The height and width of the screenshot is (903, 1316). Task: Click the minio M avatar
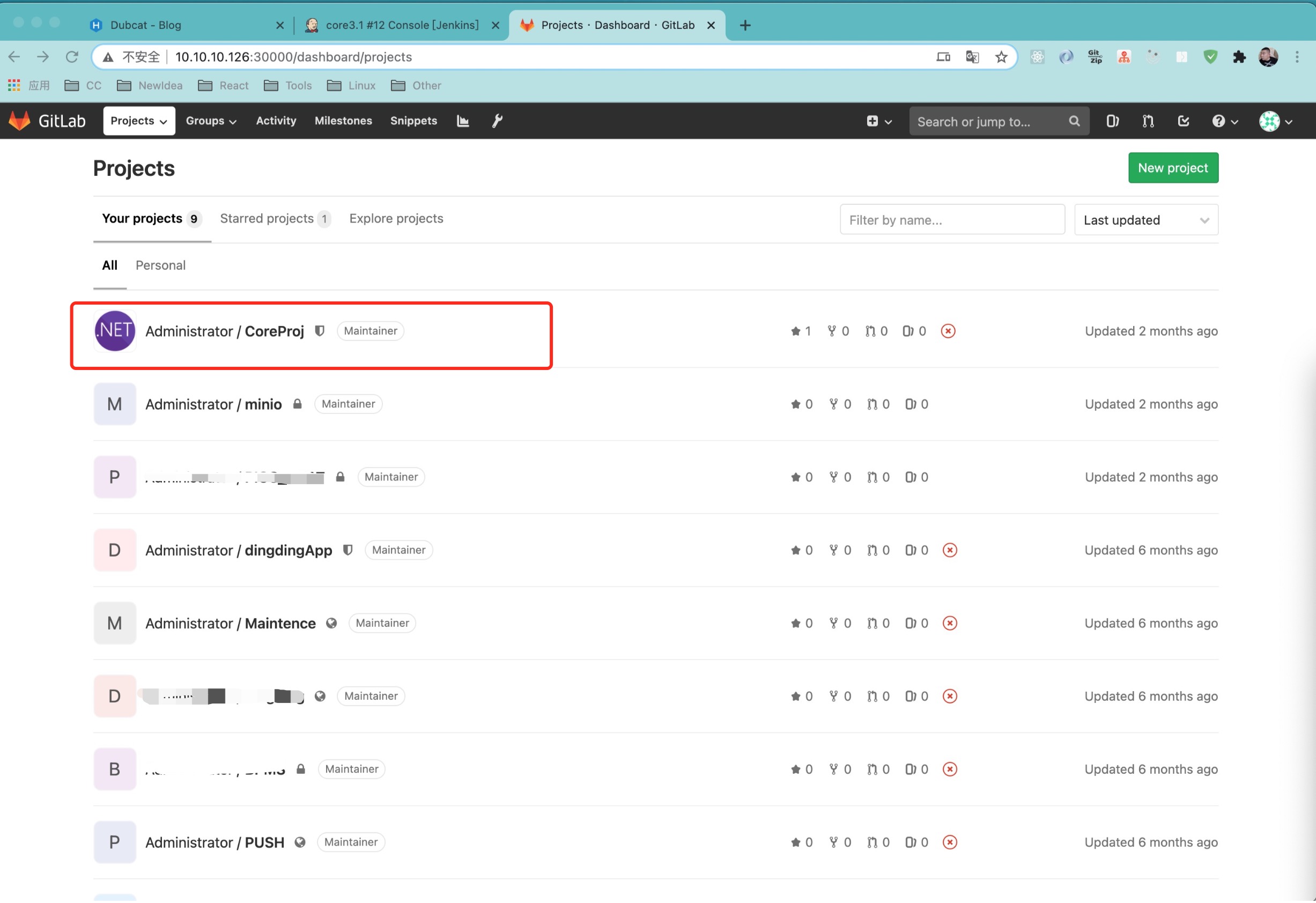(115, 404)
